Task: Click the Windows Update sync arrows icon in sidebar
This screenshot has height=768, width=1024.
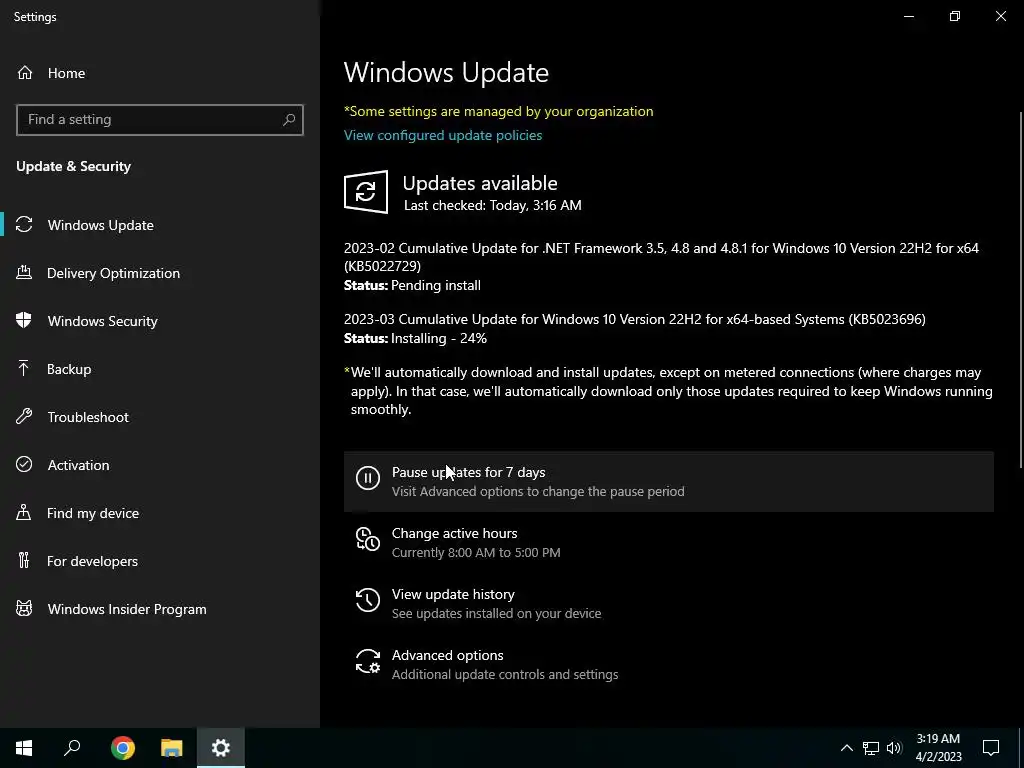Action: click(x=24, y=225)
